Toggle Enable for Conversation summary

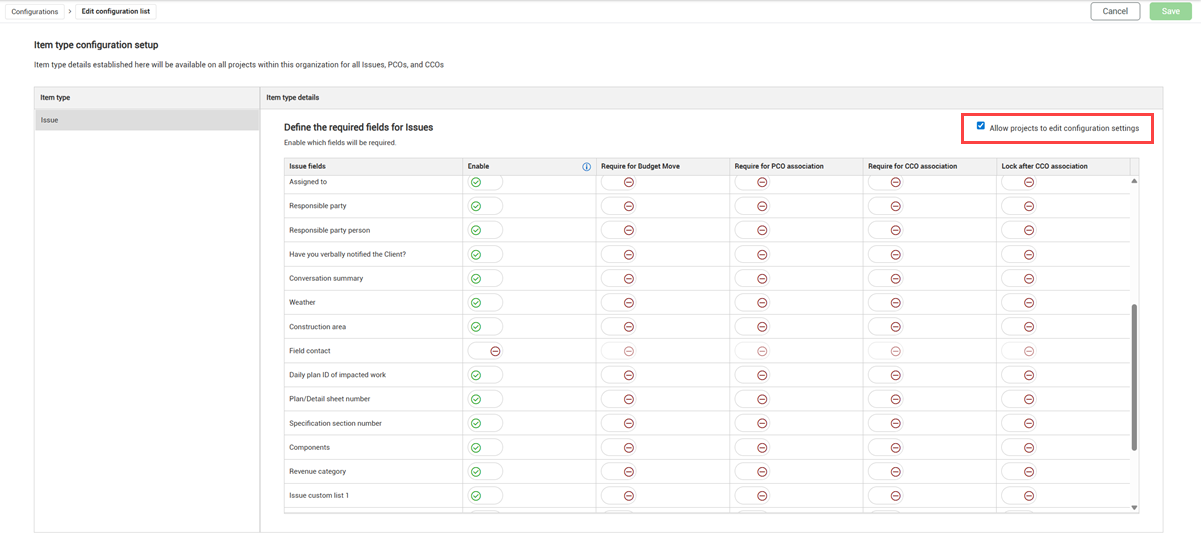point(485,279)
